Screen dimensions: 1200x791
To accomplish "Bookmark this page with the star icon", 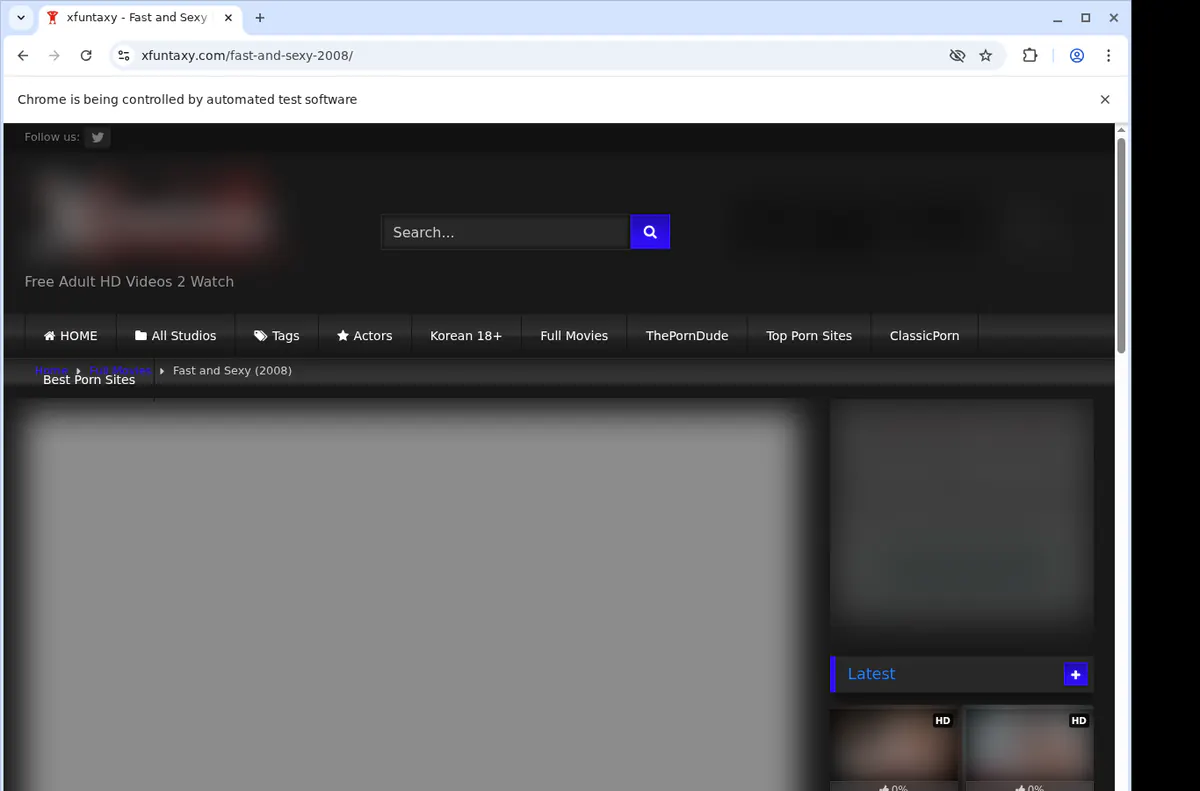I will pos(986,56).
